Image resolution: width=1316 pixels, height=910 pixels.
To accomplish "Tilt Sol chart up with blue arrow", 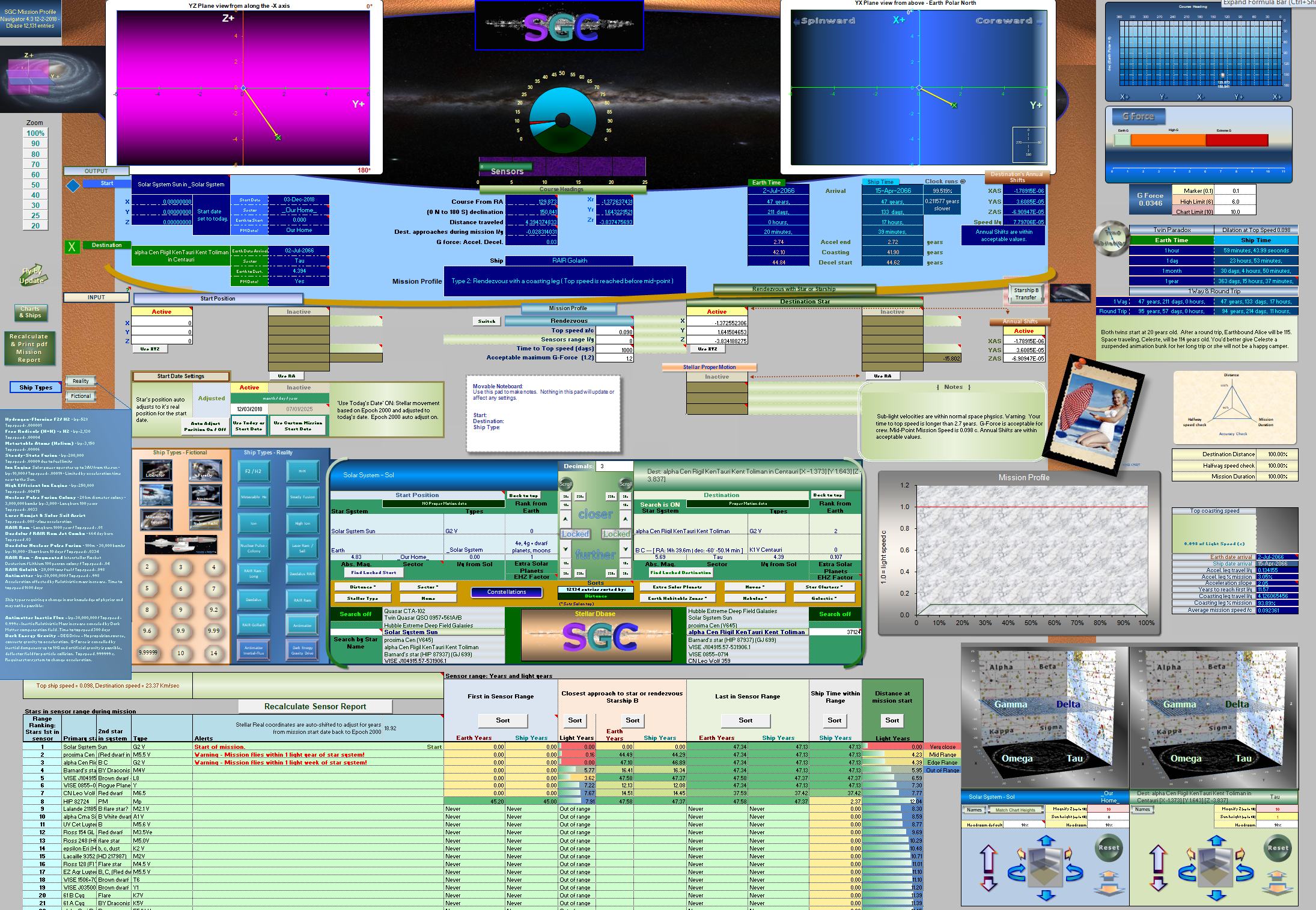I will coord(1047,841).
